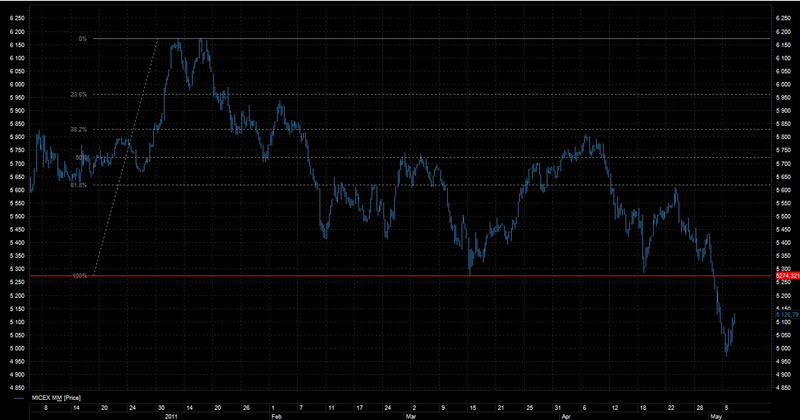The width and height of the screenshot is (800, 420).
Task: Click 4 900 on the left price axis
Action: click(17, 375)
